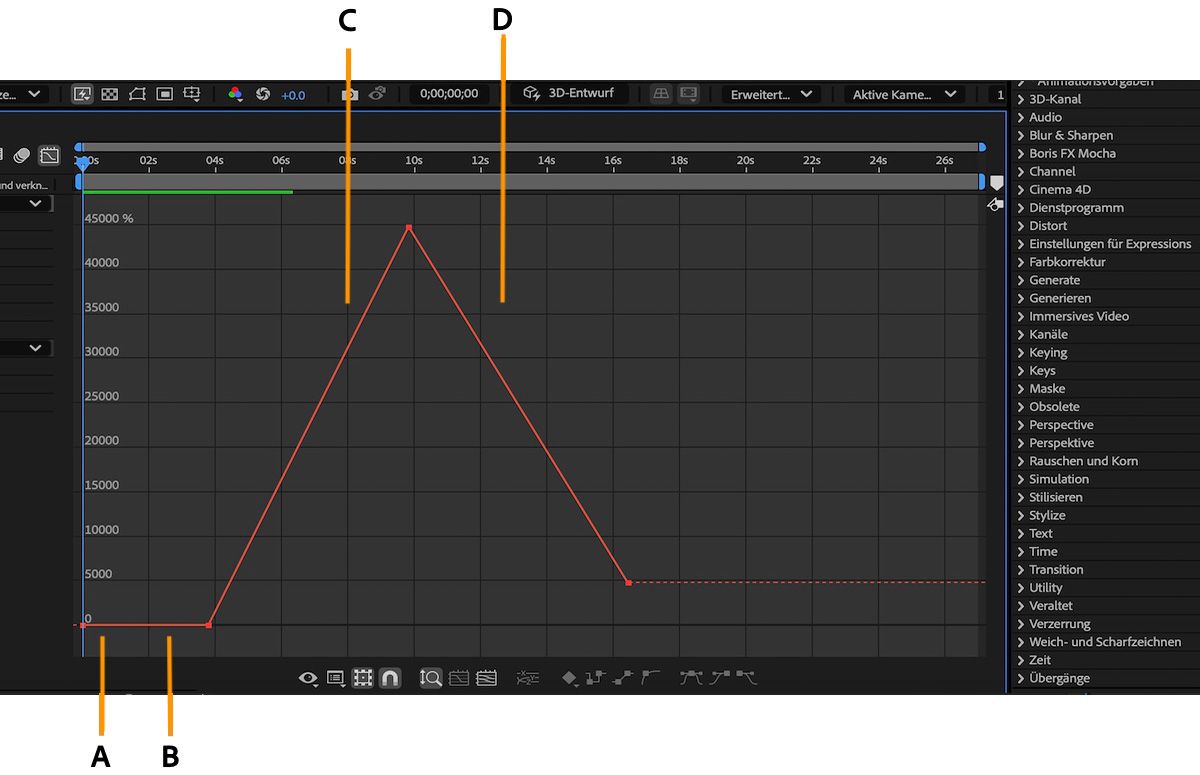
Task: Open the show properties eye menu
Action: point(308,678)
